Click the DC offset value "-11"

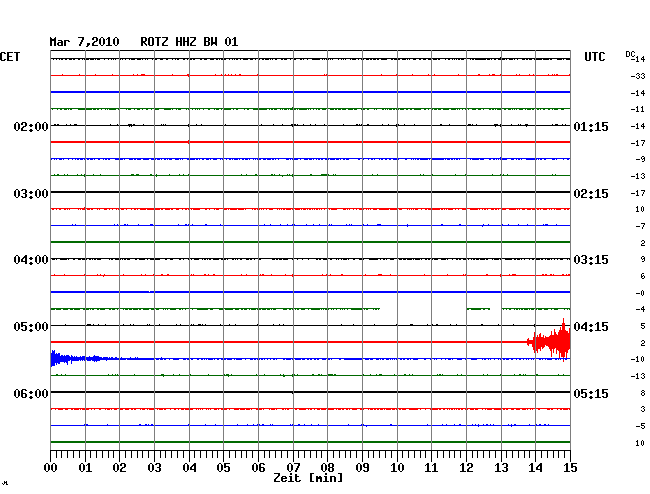pos(638,109)
